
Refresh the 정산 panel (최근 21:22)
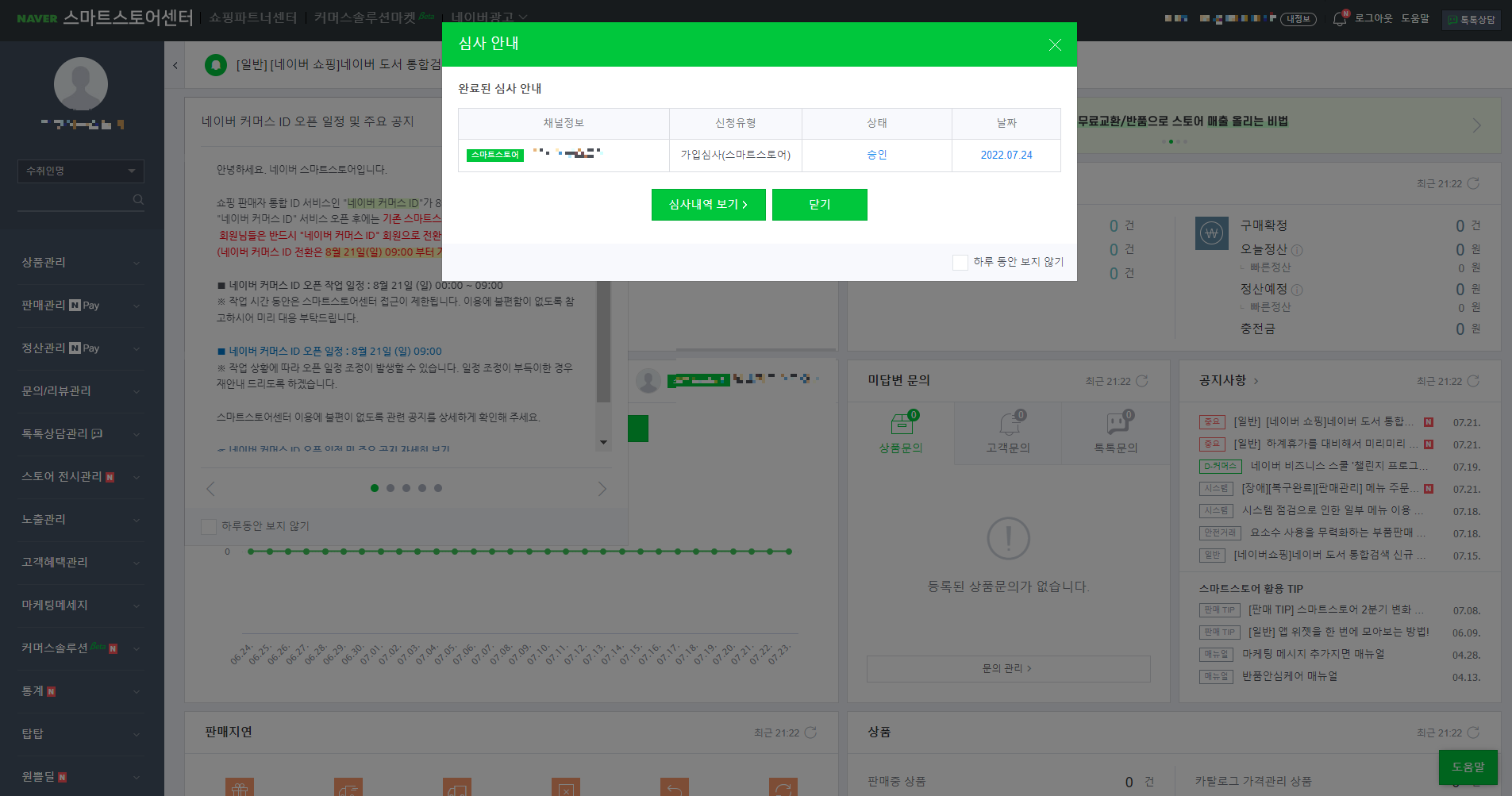[1473, 183]
